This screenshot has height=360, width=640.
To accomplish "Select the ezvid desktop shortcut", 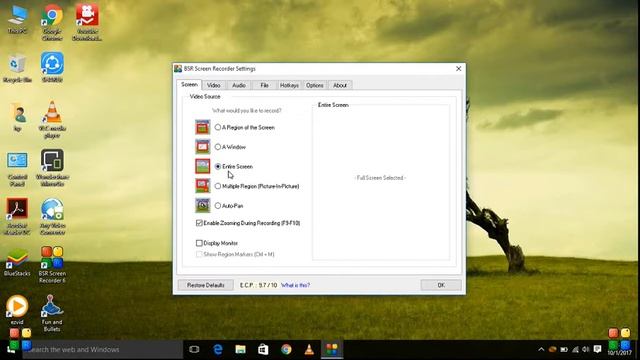I will coord(18,310).
